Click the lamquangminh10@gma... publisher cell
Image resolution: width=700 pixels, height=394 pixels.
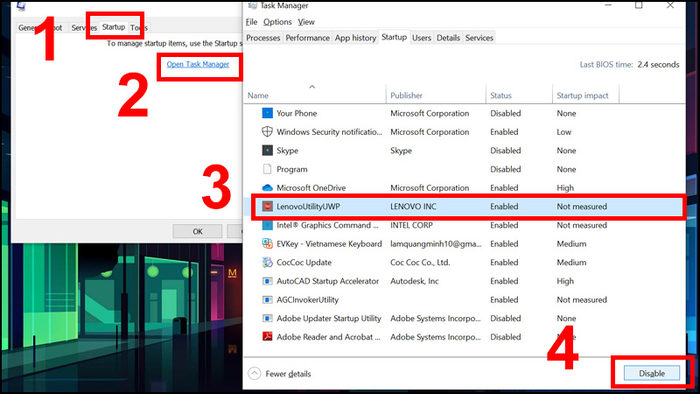(436, 244)
